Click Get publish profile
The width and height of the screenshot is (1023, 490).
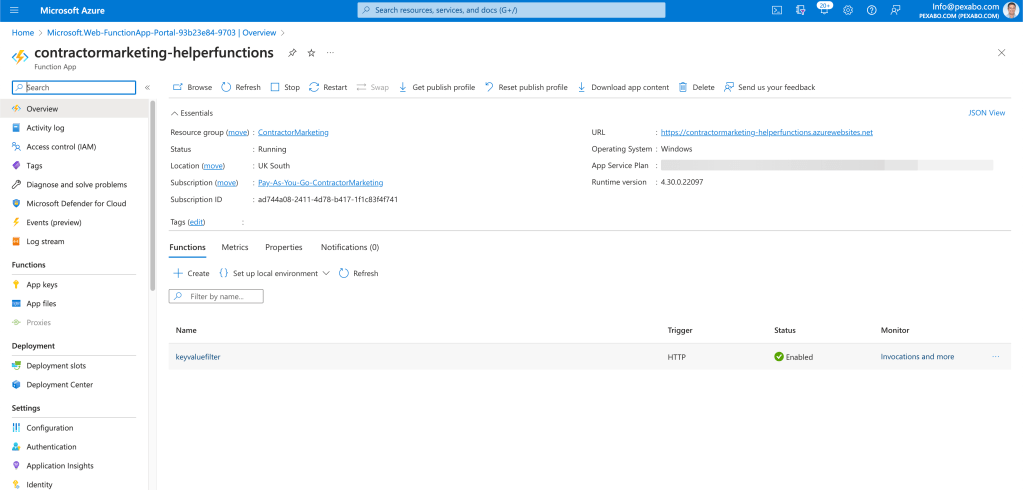[436, 87]
